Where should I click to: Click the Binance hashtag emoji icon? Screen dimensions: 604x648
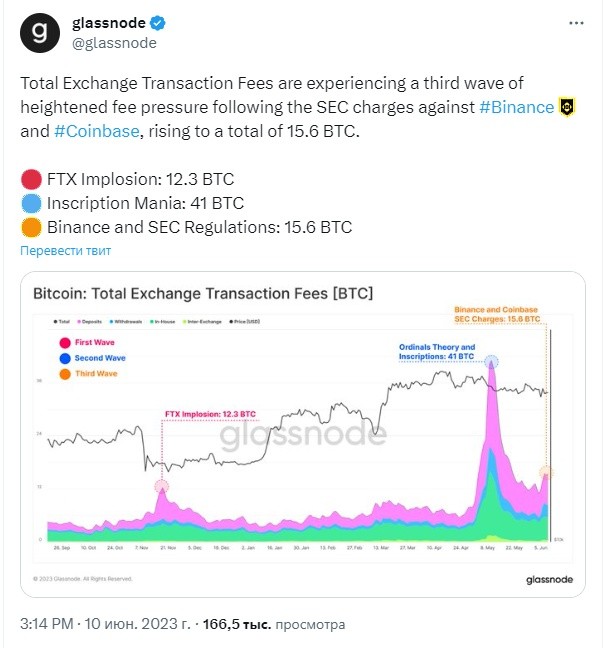pyautogui.click(x=567, y=107)
